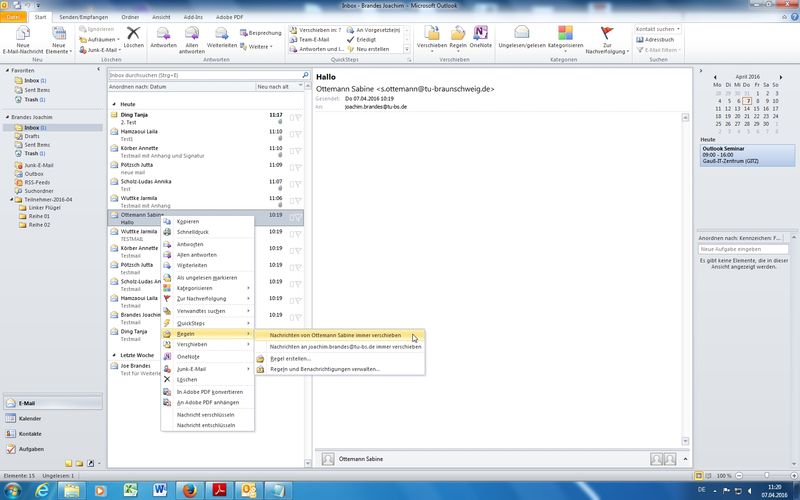Screen dimensions: 800x500
Task: Switch to the Senden/Empfangen ribbon tab
Action: pyautogui.click(x=85, y=18)
